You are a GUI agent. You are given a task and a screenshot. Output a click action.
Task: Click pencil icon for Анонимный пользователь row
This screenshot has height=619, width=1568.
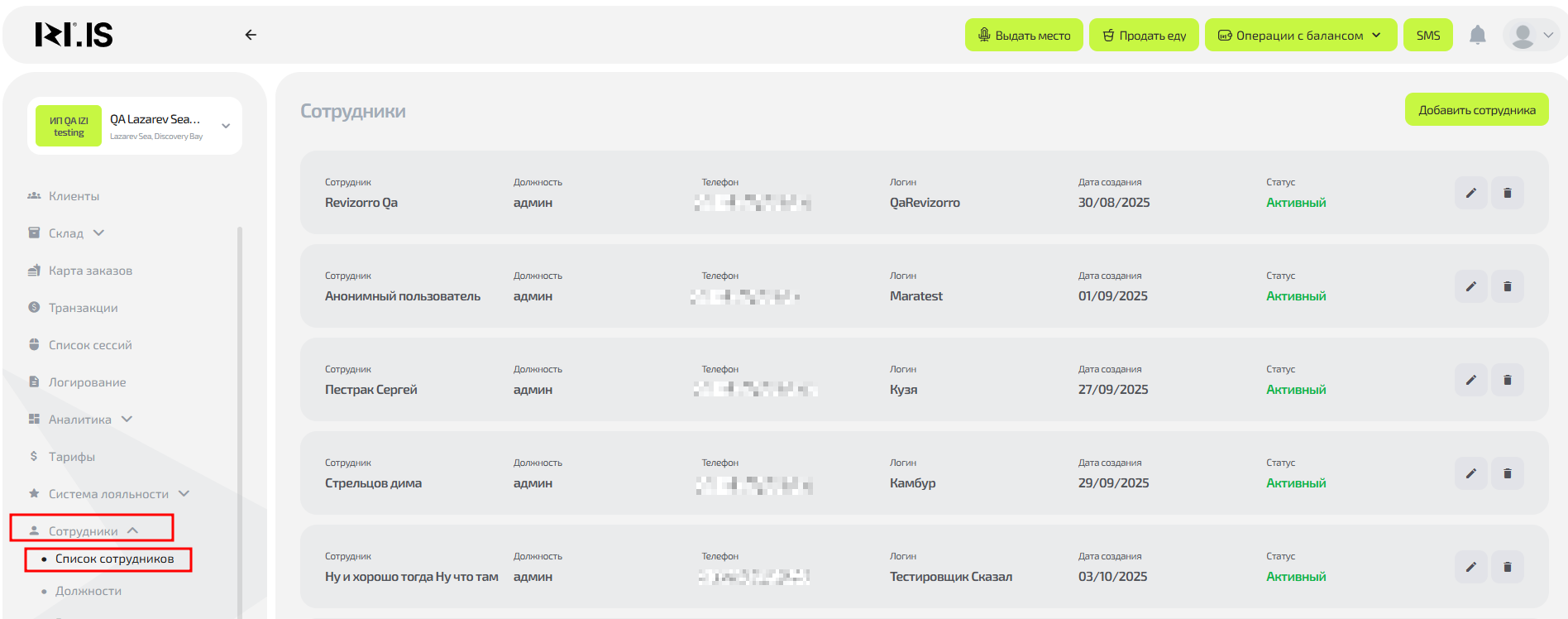[1470, 286]
